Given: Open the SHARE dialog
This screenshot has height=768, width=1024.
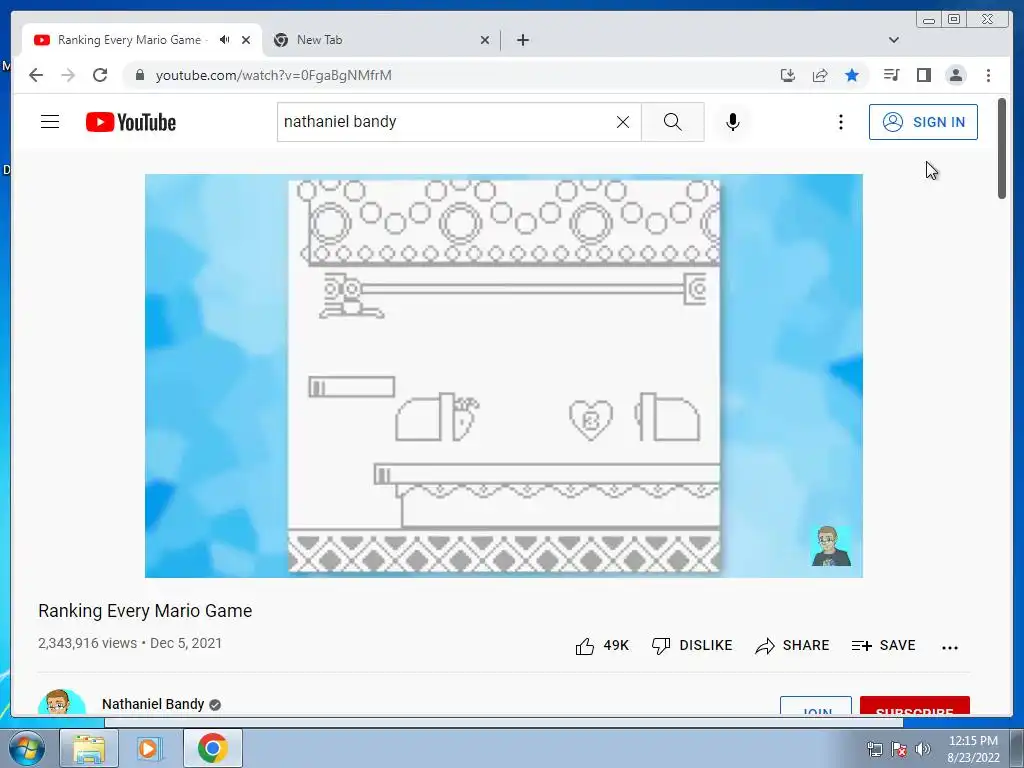Looking at the screenshot, I should pyautogui.click(x=792, y=646).
